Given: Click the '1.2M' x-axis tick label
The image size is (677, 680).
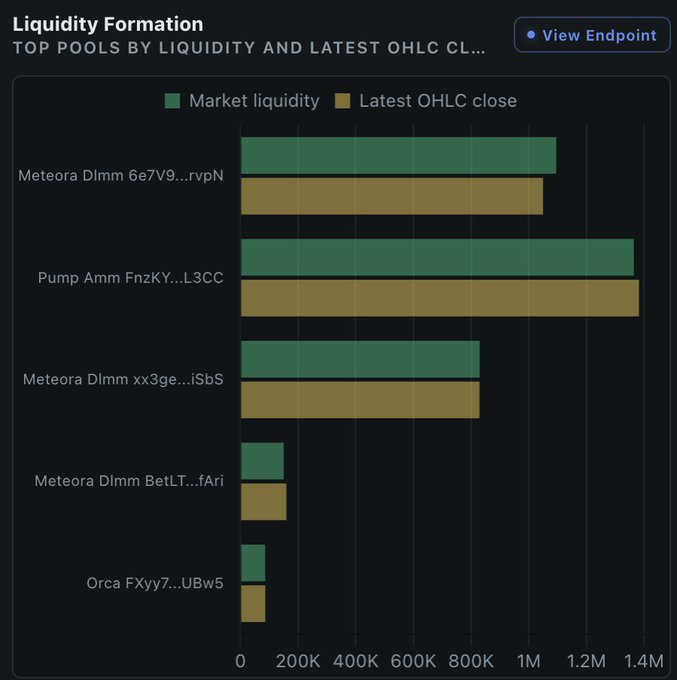Looking at the screenshot, I should click(586, 661).
